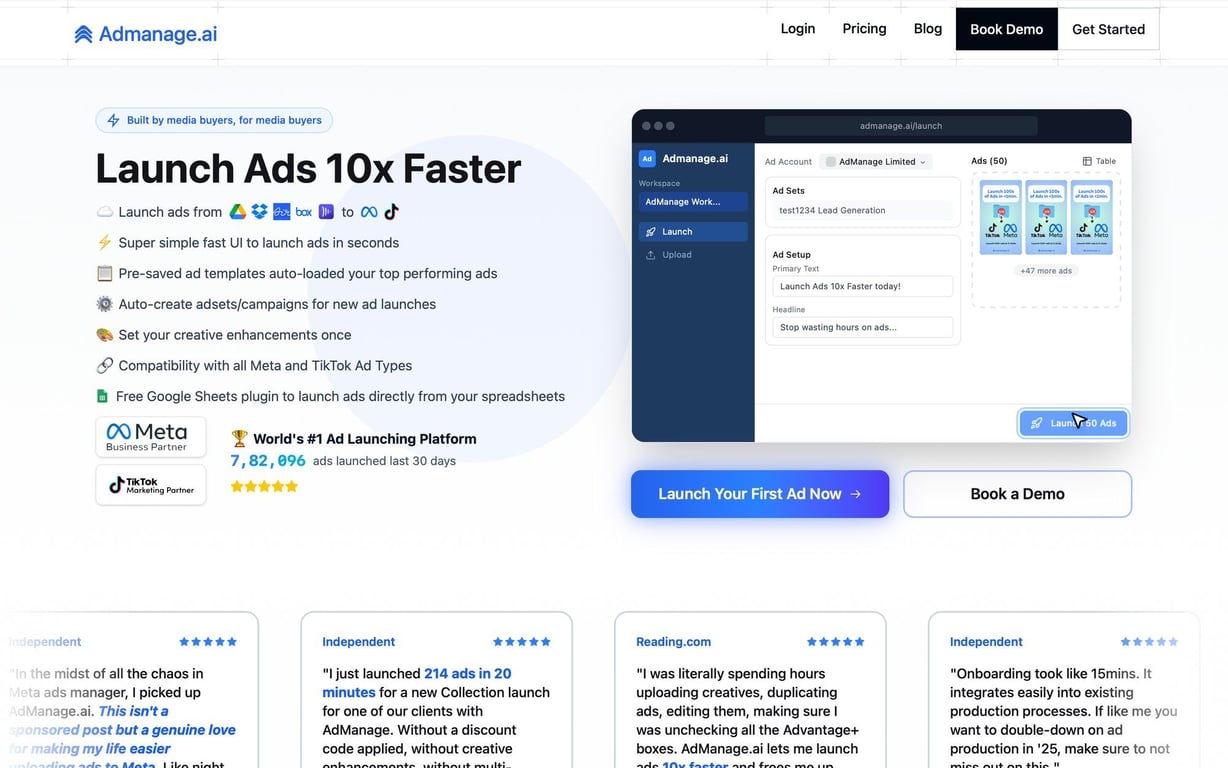The width and height of the screenshot is (1228, 768).
Task: Click the palette icon beside 'Set your creative enhancements'
Action: tap(104, 335)
